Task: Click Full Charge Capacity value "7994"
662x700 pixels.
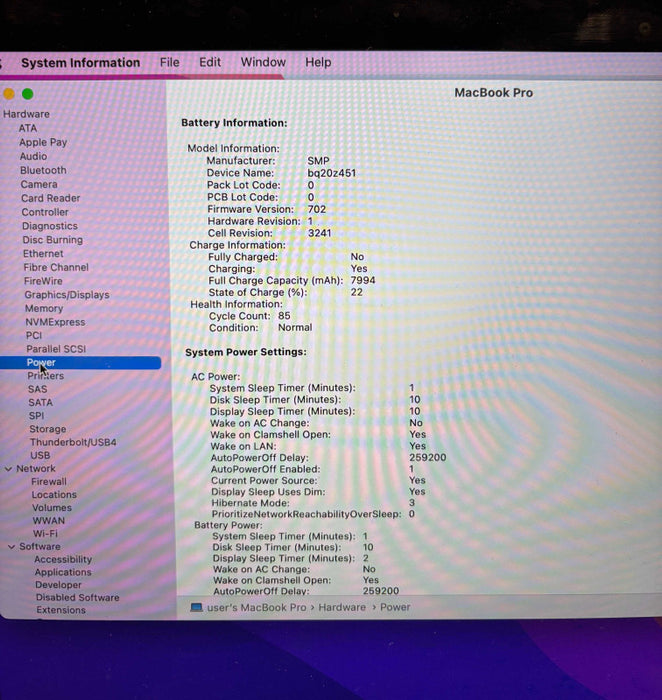Action: click(362, 280)
